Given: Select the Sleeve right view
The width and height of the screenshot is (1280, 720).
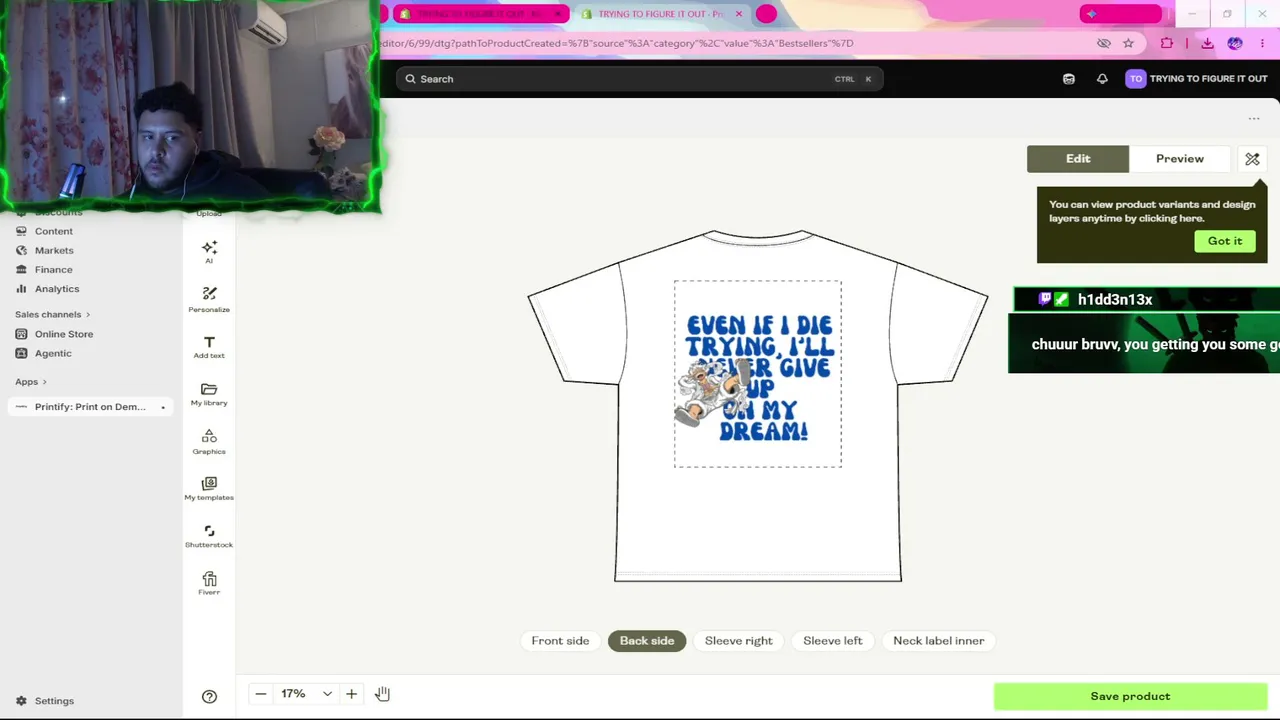Looking at the screenshot, I should [739, 641].
